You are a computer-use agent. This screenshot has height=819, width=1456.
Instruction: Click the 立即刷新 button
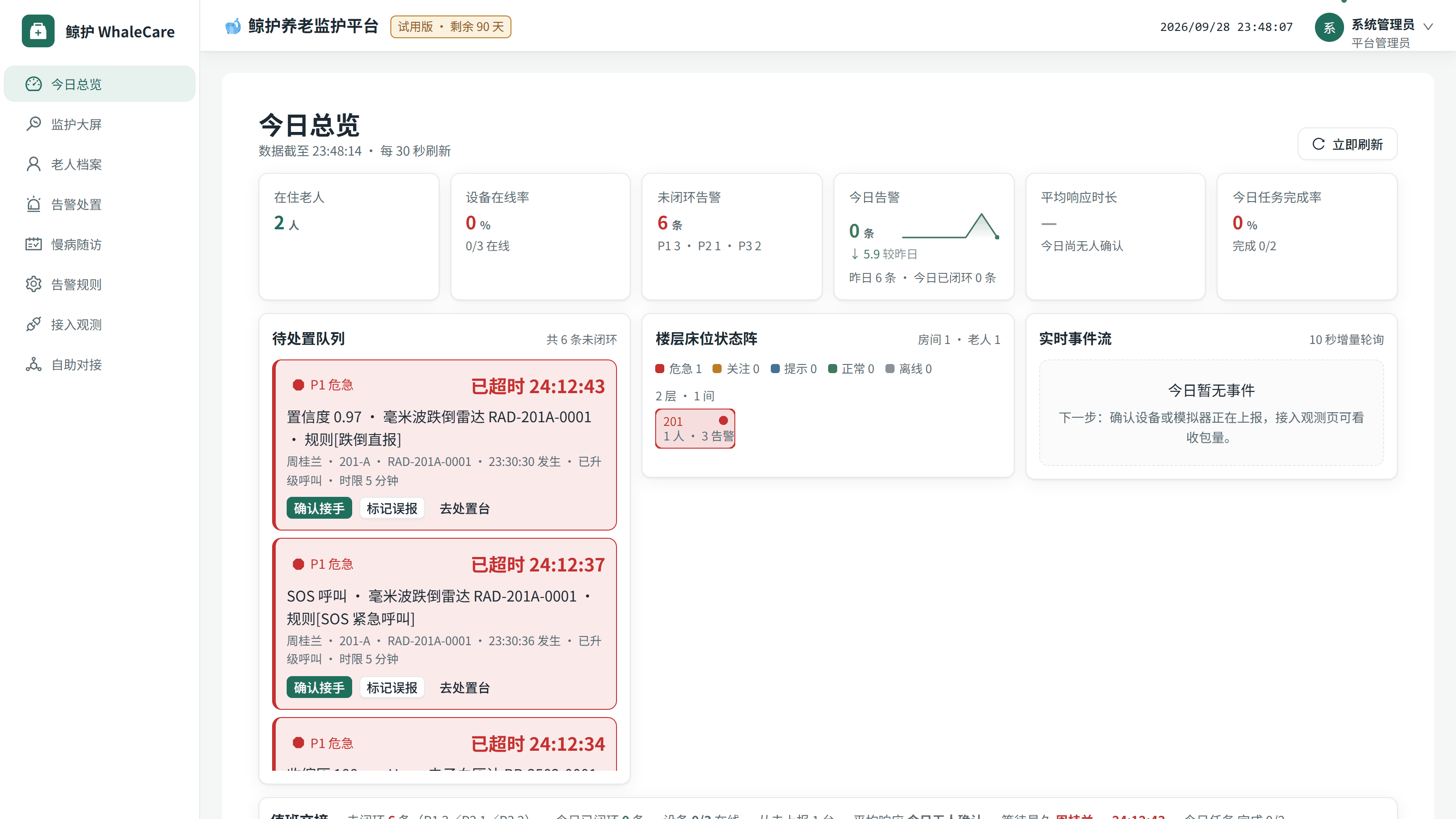pos(1347,144)
